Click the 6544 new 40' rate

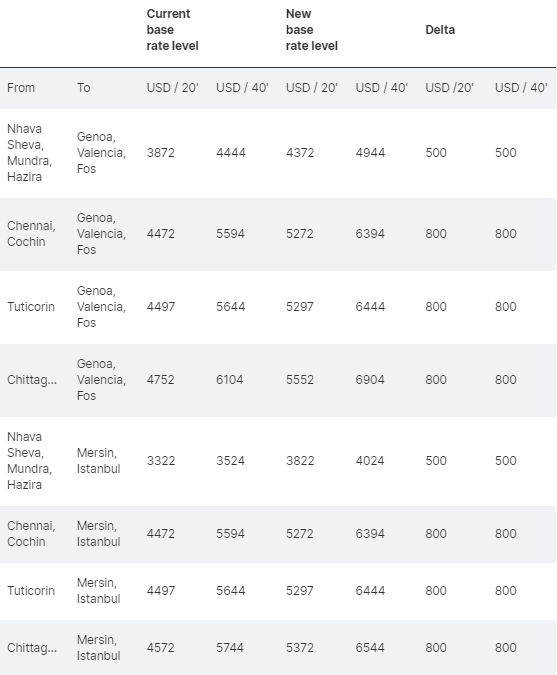click(370, 647)
